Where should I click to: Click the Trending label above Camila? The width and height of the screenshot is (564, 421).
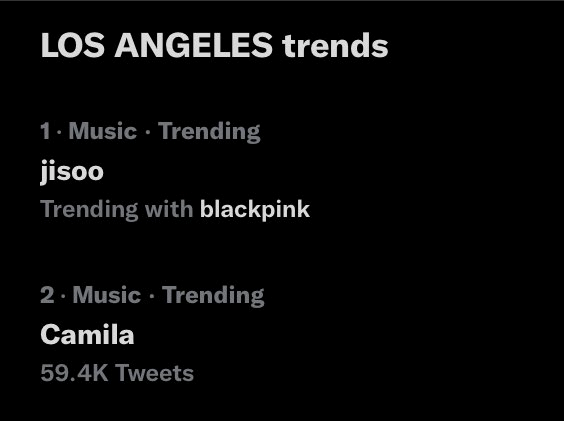pyautogui.click(x=213, y=296)
